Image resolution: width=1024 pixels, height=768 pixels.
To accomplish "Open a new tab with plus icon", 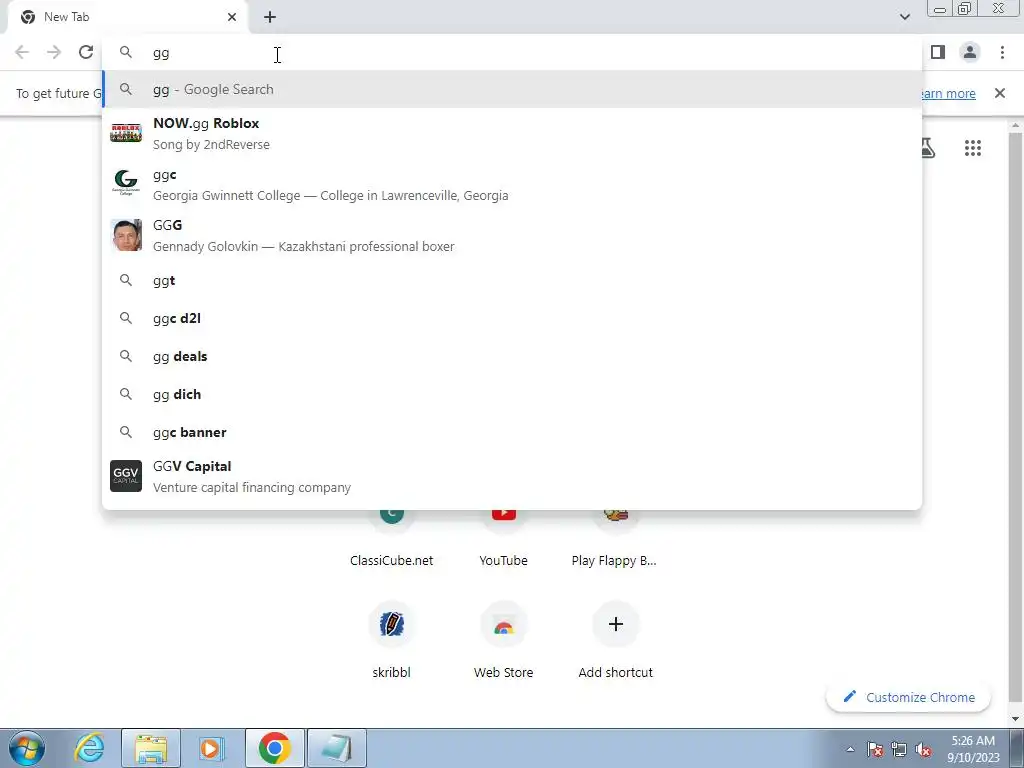I will pos(270,17).
